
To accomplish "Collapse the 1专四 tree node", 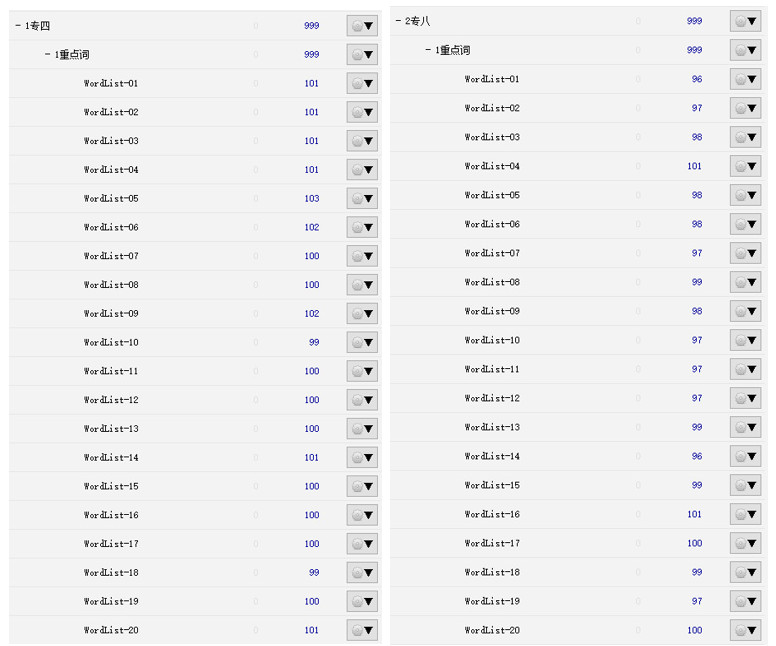I will click(x=18, y=26).
